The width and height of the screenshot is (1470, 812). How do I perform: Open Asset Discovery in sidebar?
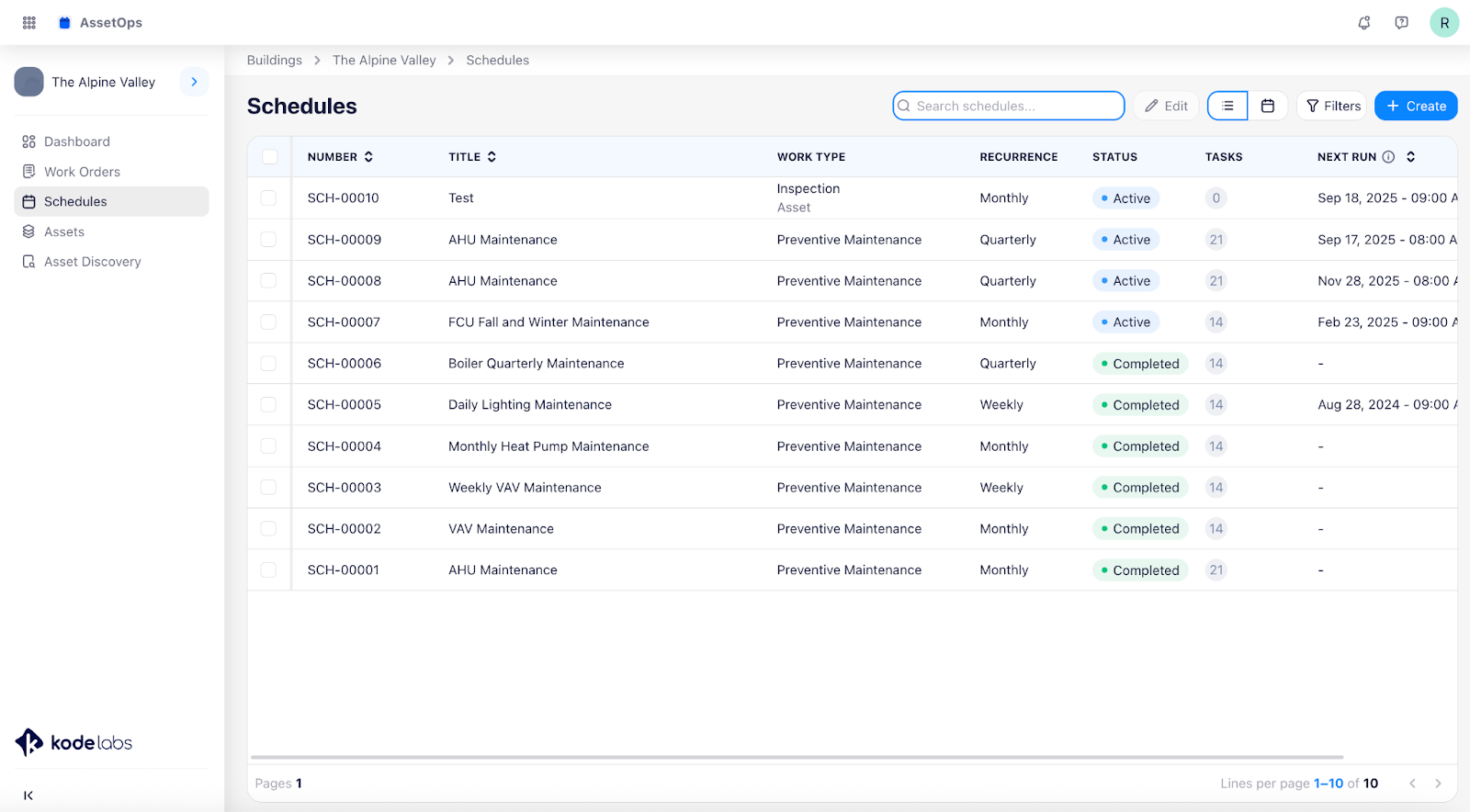112,262
